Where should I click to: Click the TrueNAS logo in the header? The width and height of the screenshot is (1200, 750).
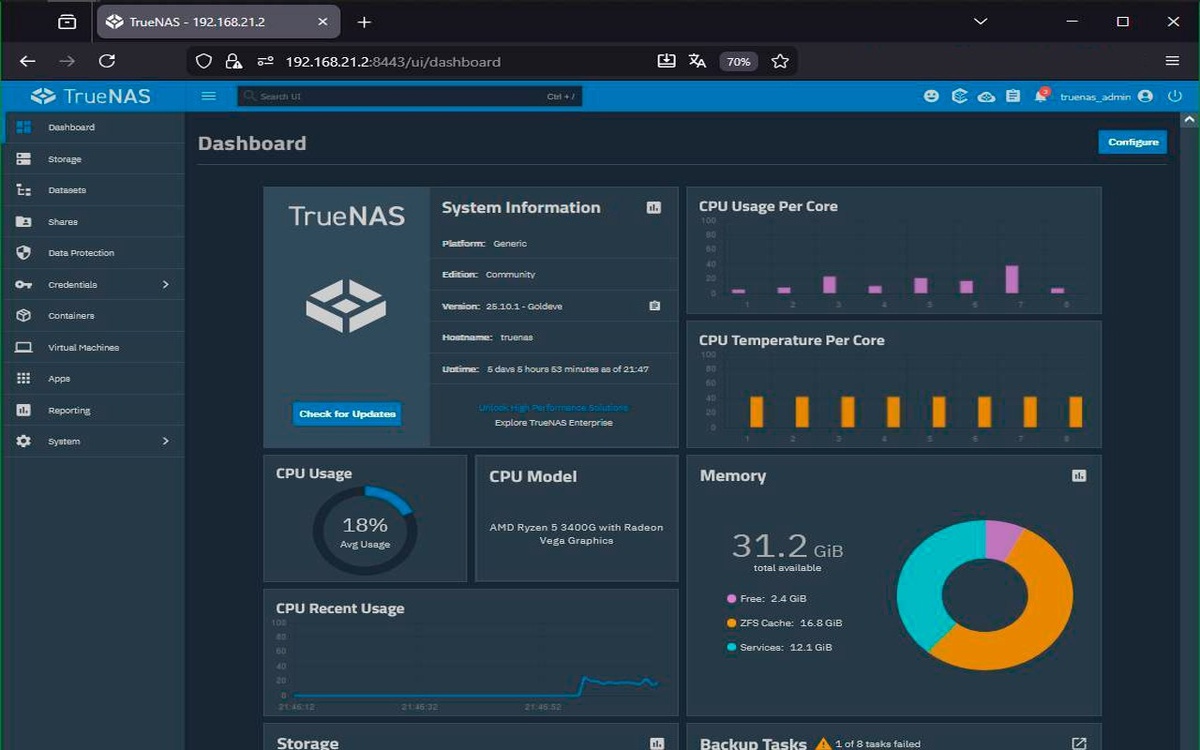pos(91,96)
